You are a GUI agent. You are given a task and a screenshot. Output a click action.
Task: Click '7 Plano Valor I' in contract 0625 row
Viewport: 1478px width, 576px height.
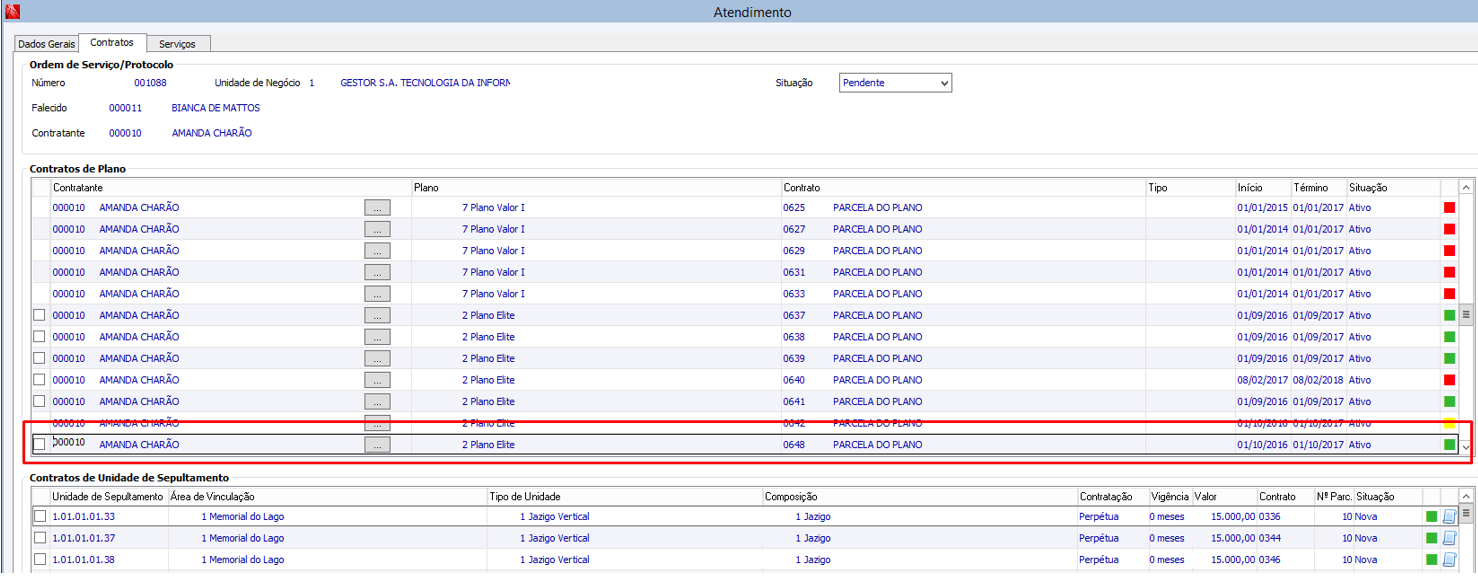point(493,208)
